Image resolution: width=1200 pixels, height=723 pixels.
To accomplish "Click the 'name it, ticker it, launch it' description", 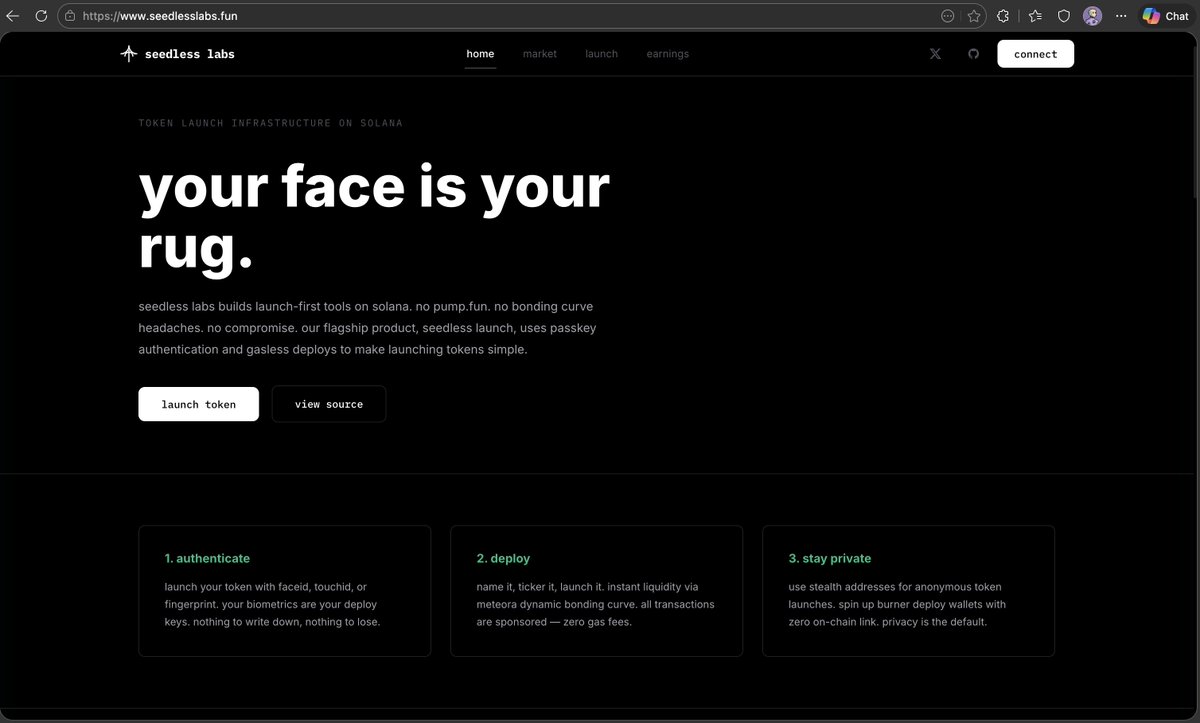I will [x=596, y=604].
